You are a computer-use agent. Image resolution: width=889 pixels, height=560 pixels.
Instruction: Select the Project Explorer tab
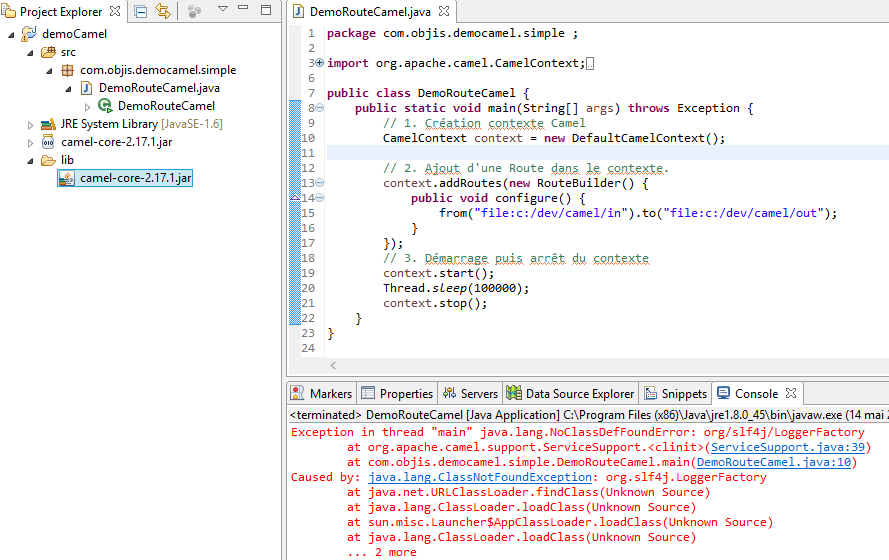(x=61, y=11)
